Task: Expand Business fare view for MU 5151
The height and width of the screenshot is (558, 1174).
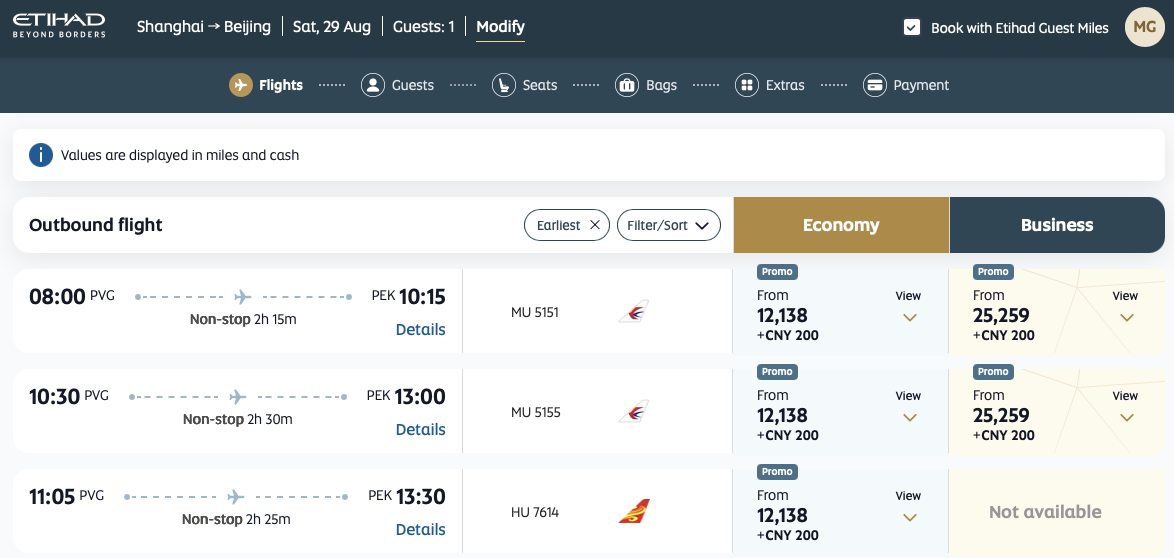Action: (1125, 306)
